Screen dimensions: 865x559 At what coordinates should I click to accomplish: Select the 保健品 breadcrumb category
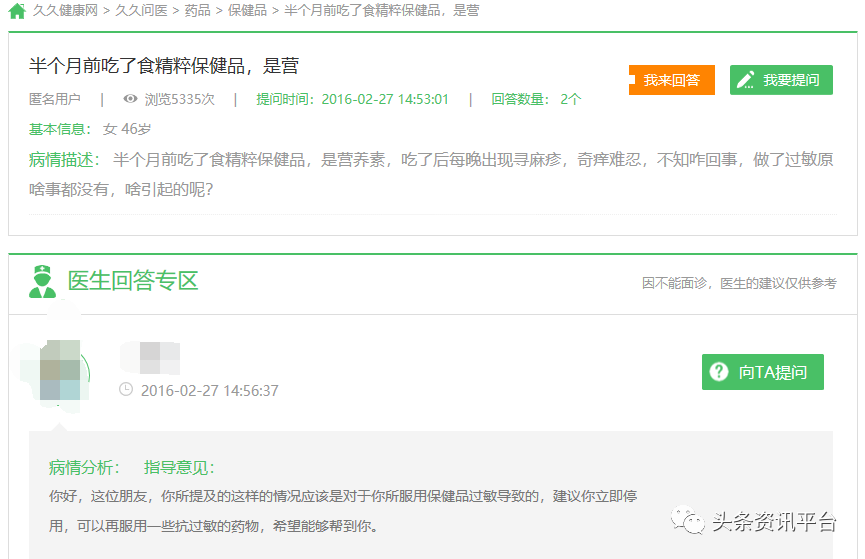point(247,10)
